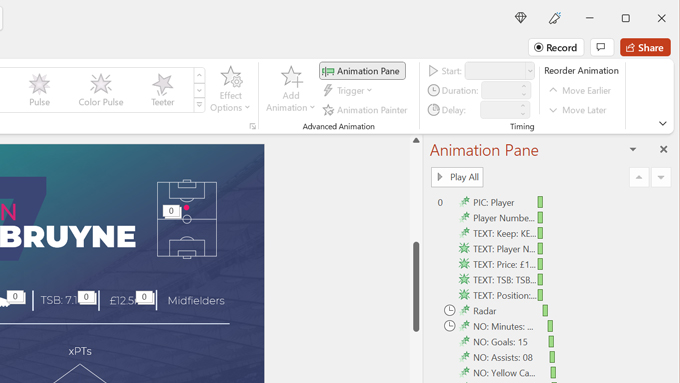Show the next row of the animation gallery

pos(199,91)
